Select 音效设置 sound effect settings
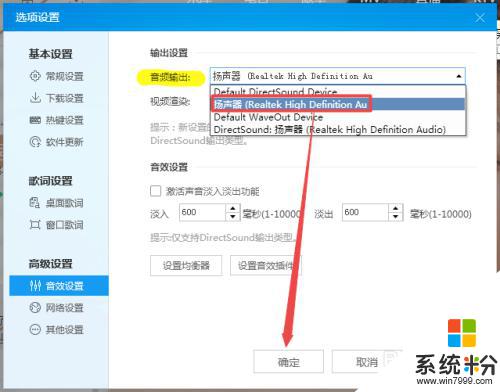The width and height of the screenshot is (500, 392). (x=59, y=286)
